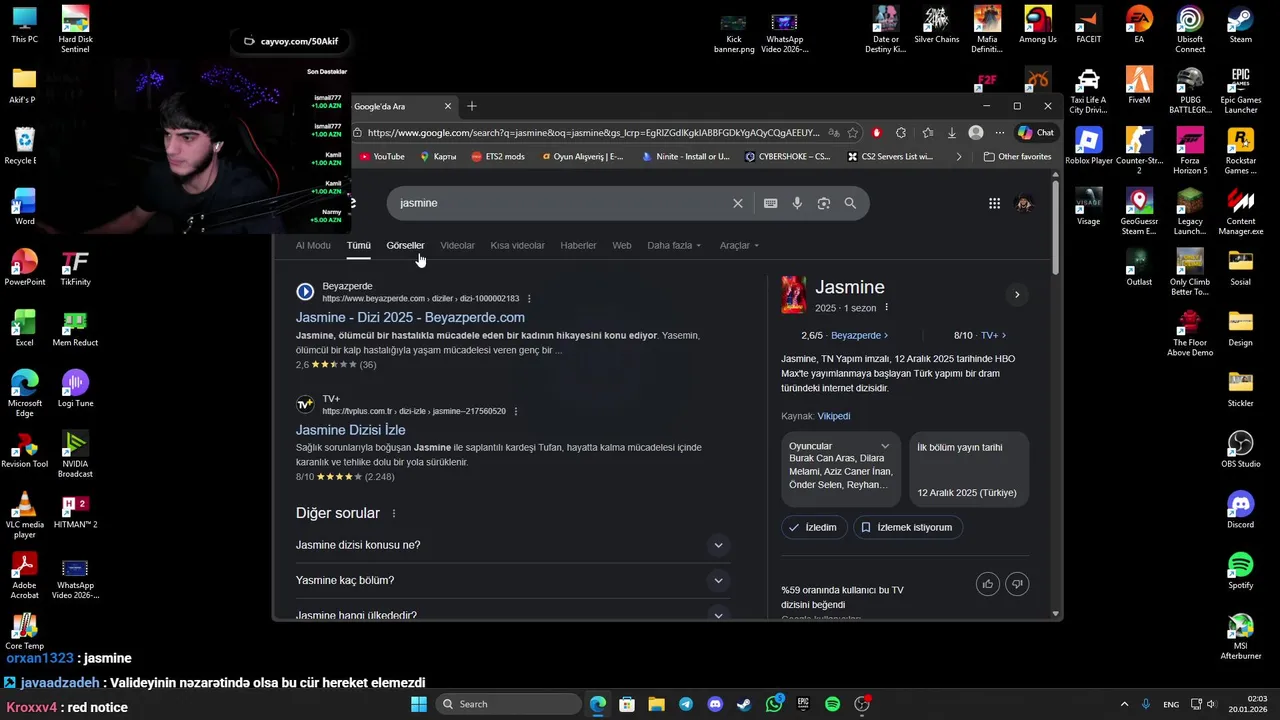The width and height of the screenshot is (1280, 720).
Task: Switch to the Kısa videolar tab
Action: pyautogui.click(x=517, y=245)
